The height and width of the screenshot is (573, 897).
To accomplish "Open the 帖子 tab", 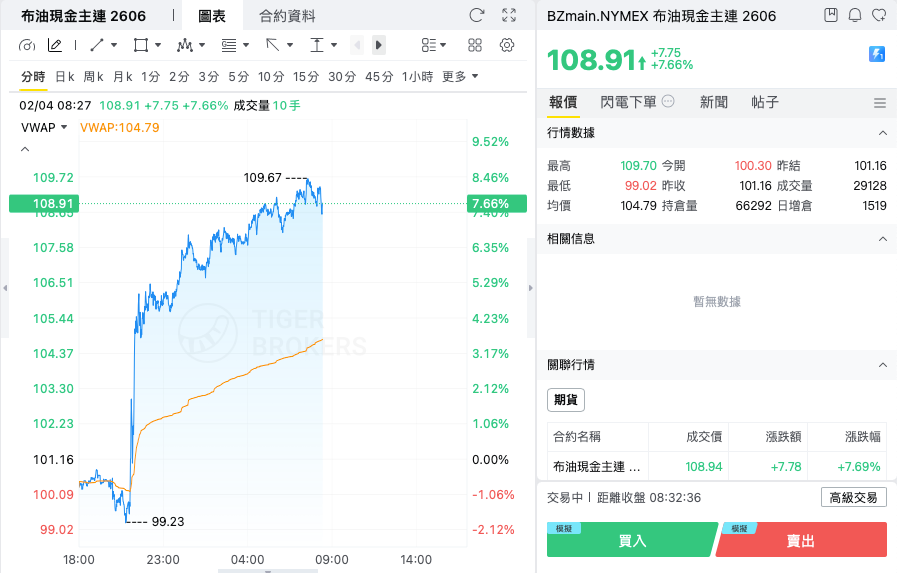I will pyautogui.click(x=765, y=102).
